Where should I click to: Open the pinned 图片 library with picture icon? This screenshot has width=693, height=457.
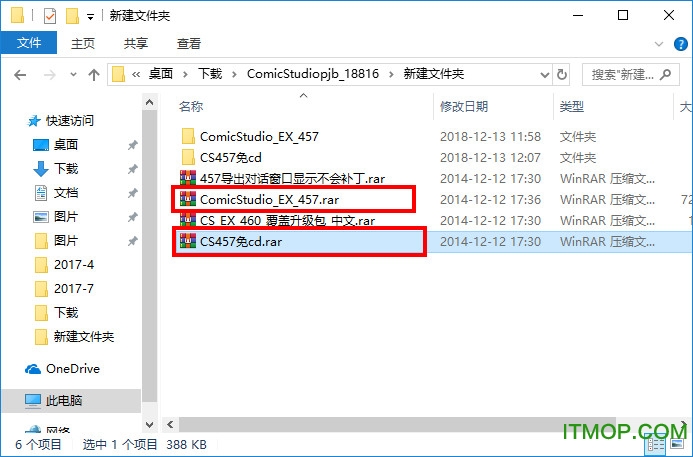pos(65,217)
